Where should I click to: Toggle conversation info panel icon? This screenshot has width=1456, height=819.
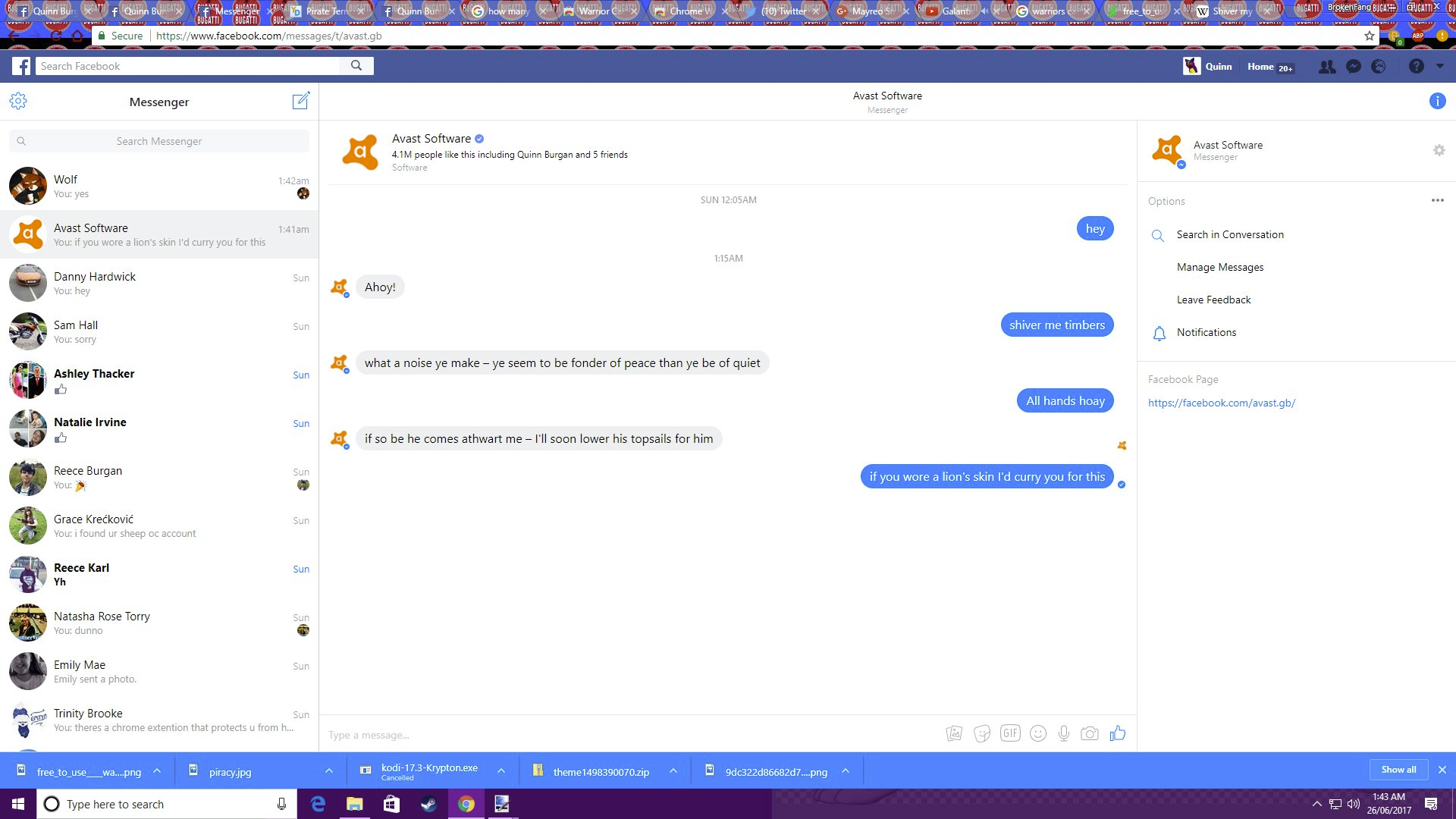pos(1437,101)
